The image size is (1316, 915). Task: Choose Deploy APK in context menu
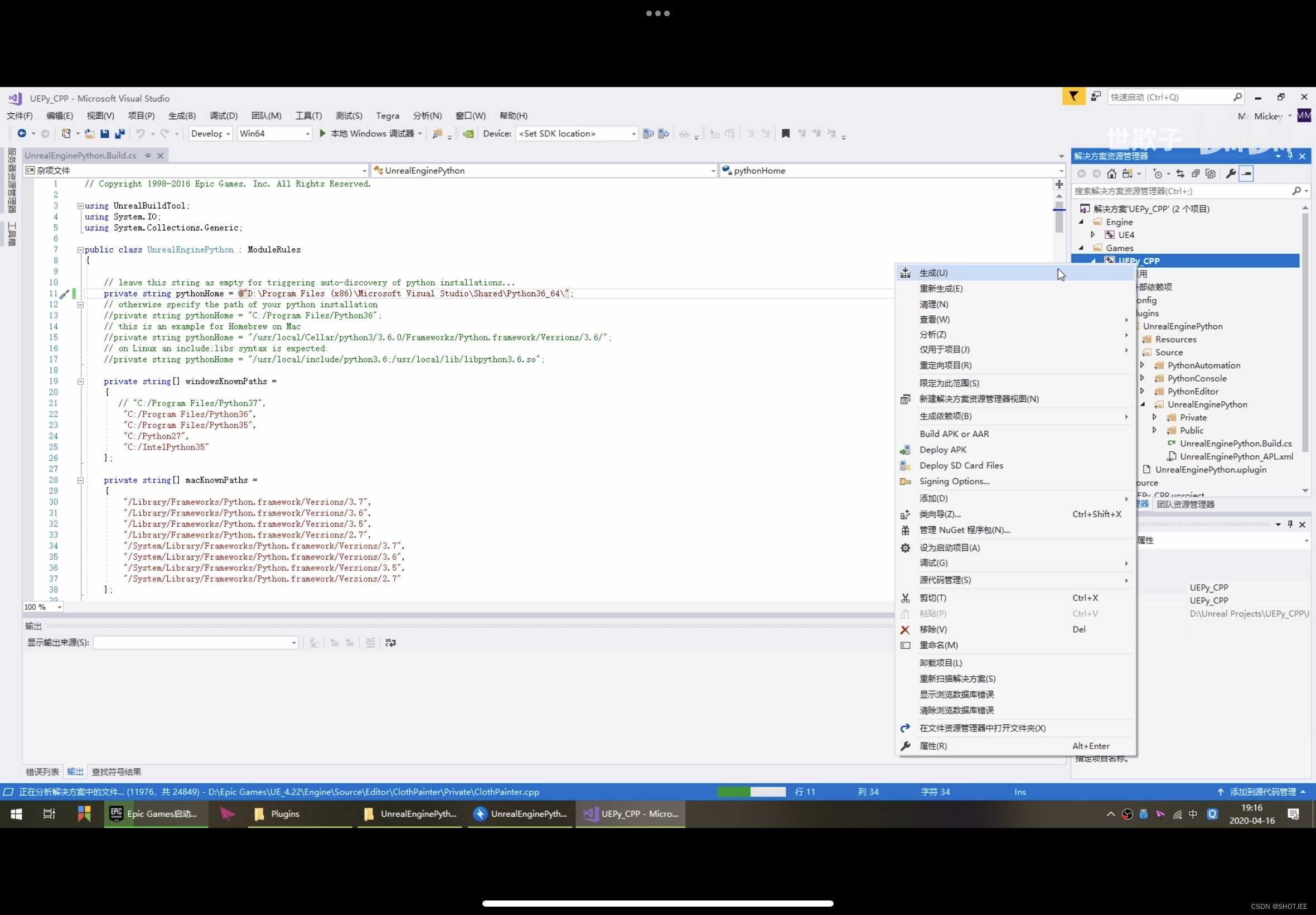pos(1016,450)
